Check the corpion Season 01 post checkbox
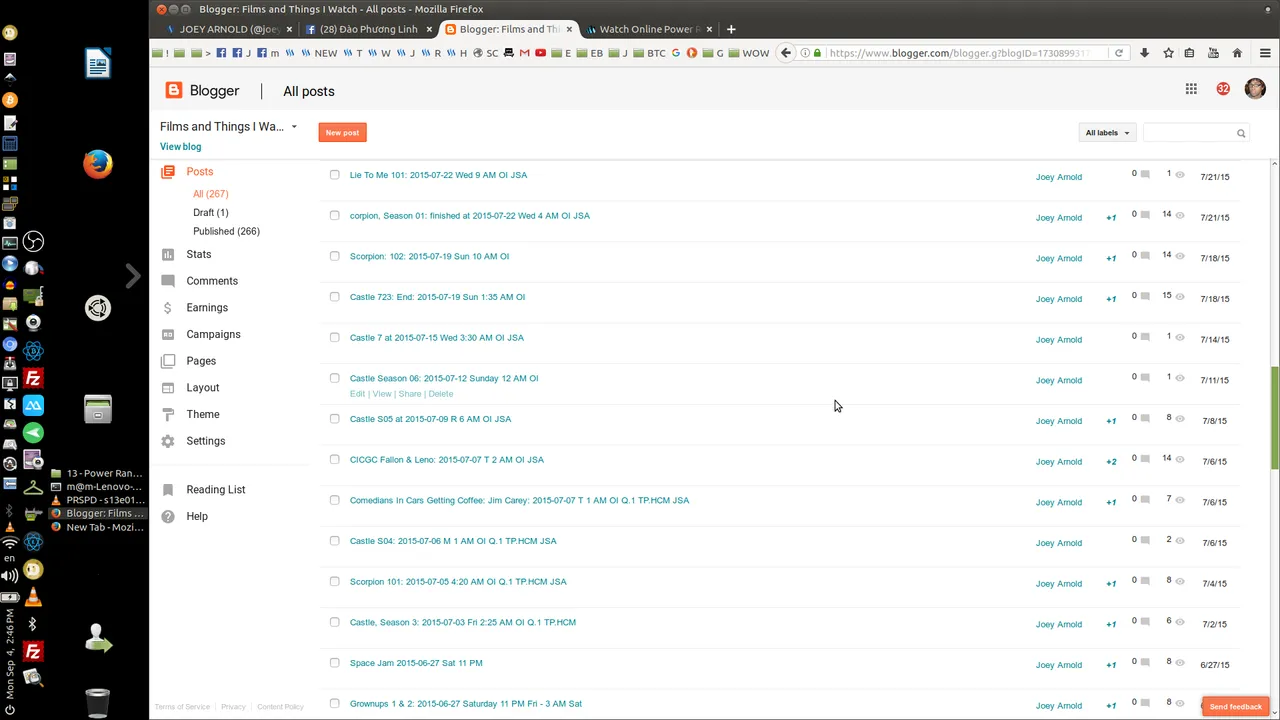1280x720 pixels. click(x=335, y=216)
